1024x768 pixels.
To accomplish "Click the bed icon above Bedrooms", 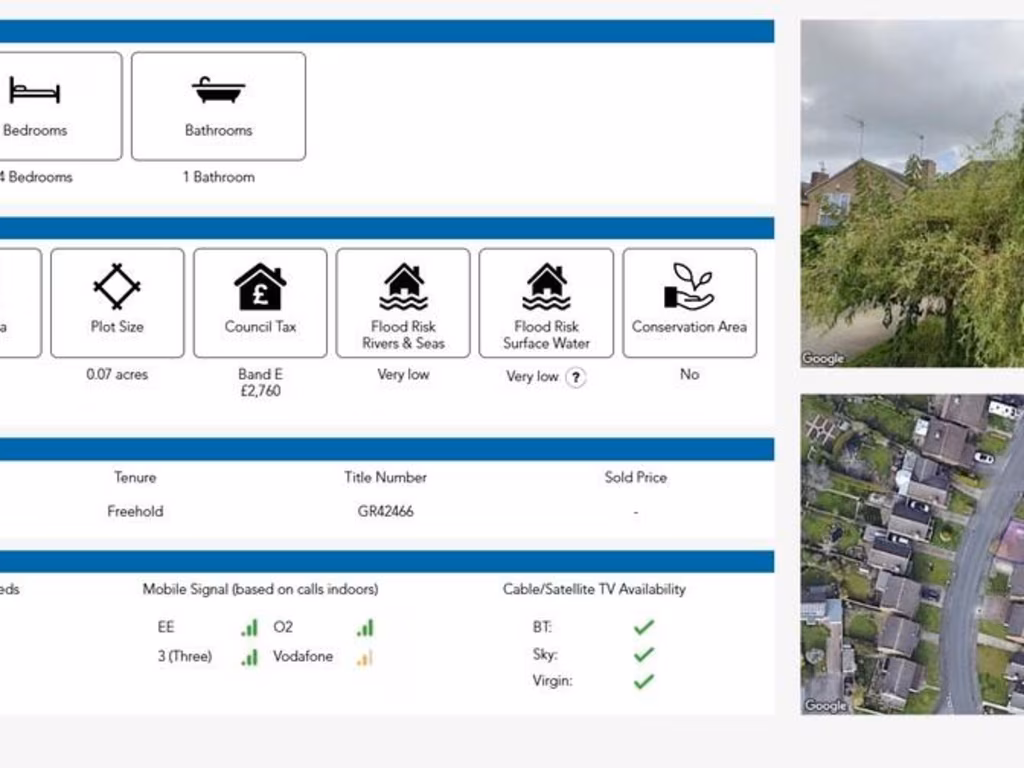I will tap(35, 91).
